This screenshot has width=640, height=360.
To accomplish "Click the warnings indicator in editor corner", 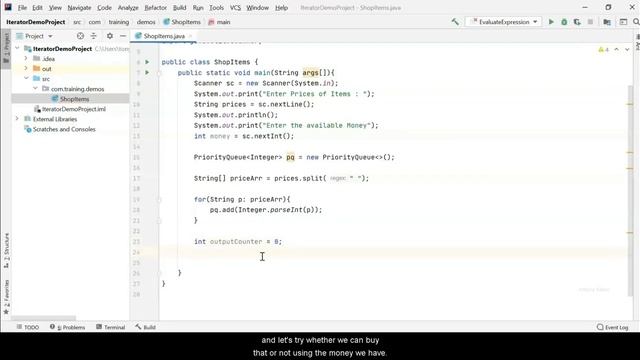I will tap(603, 49).
